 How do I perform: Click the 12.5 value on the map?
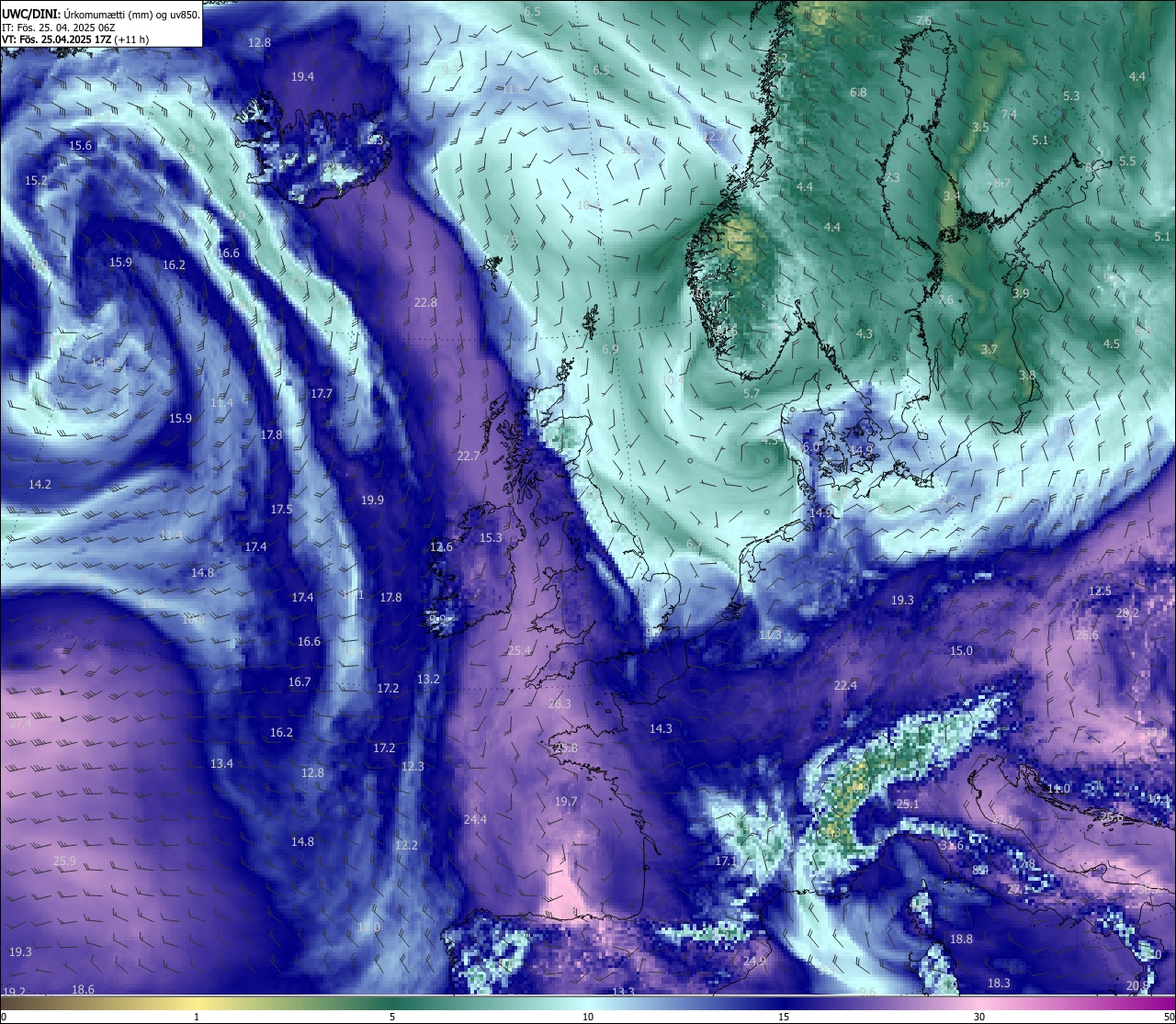click(1100, 591)
